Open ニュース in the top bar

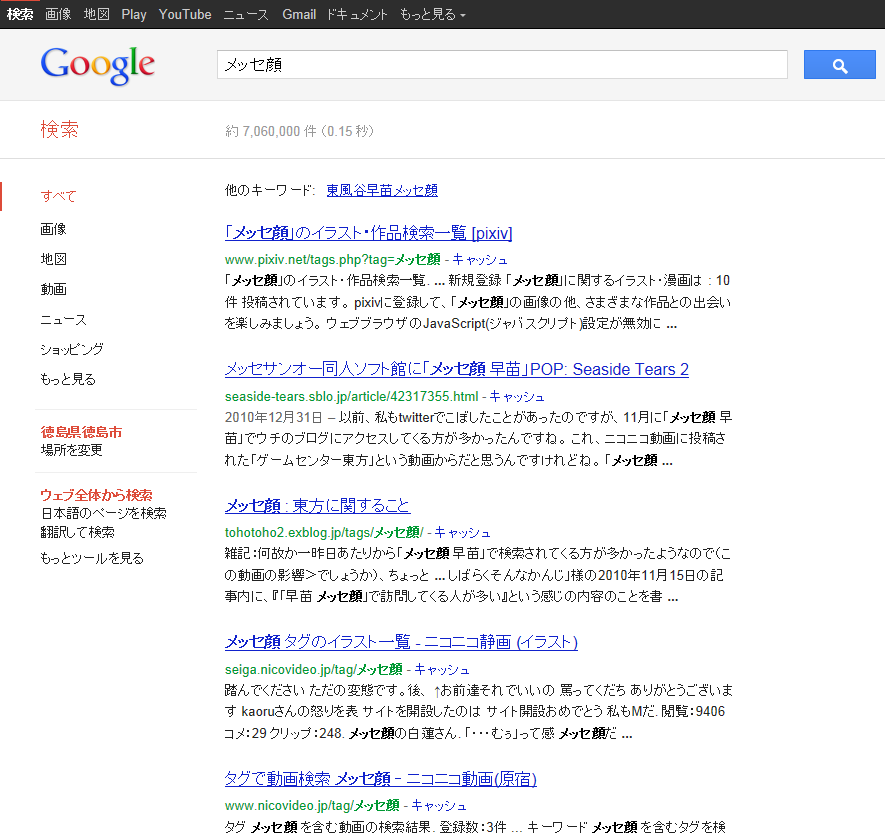[x=246, y=14]
